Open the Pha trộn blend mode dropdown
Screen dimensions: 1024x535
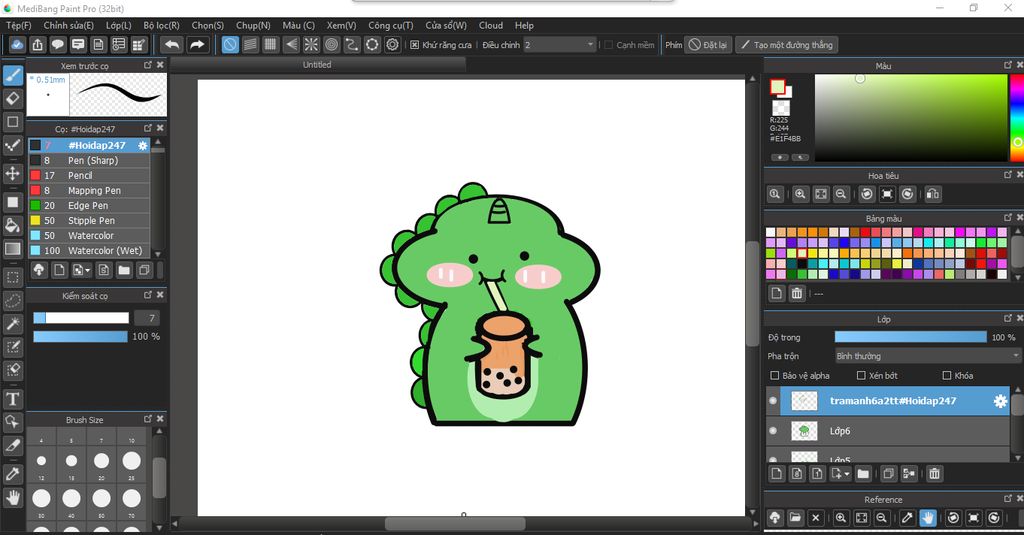[927, 356]
